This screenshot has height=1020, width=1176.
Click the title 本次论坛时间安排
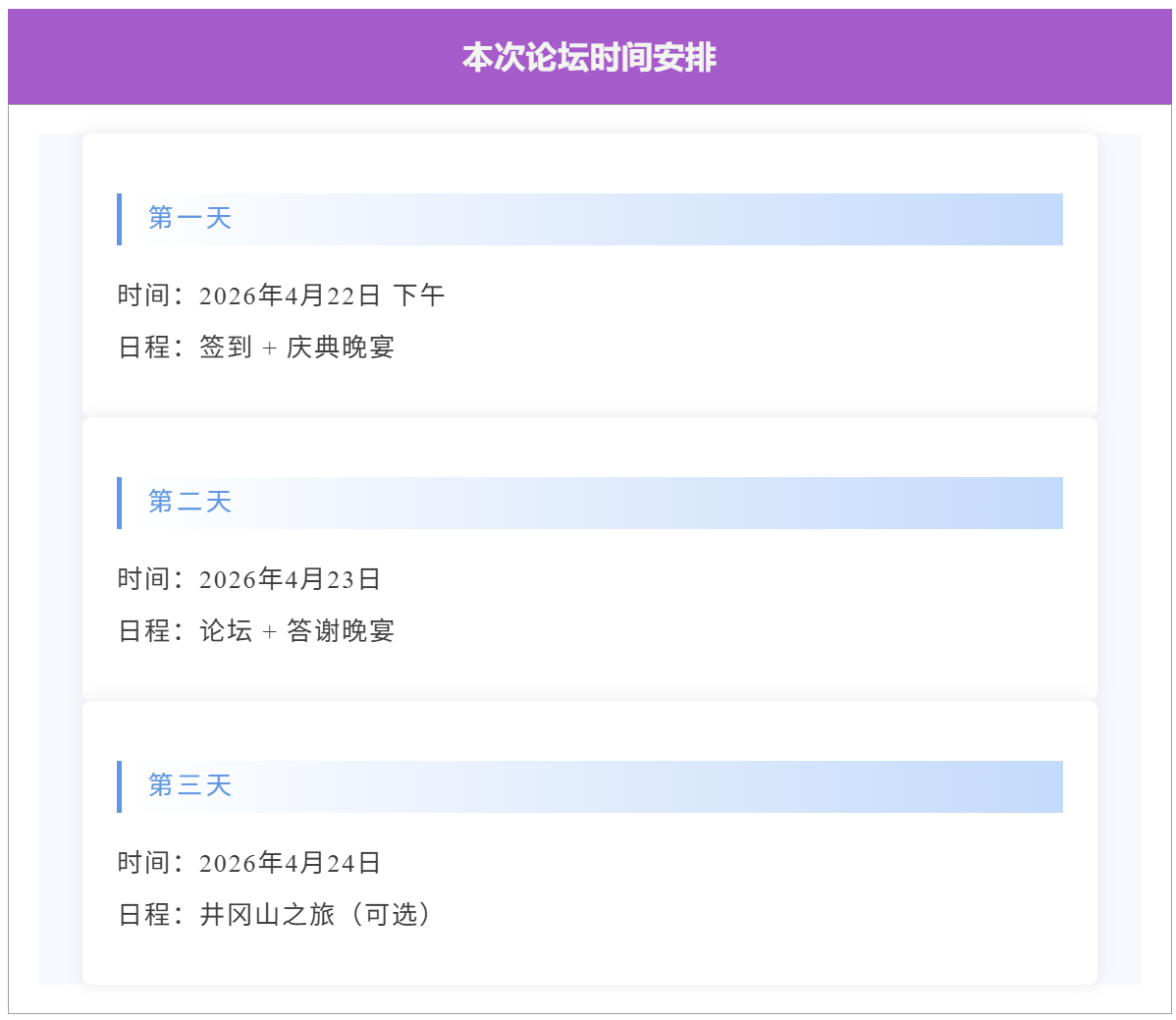pyautogui.click(x=589, y=58)
